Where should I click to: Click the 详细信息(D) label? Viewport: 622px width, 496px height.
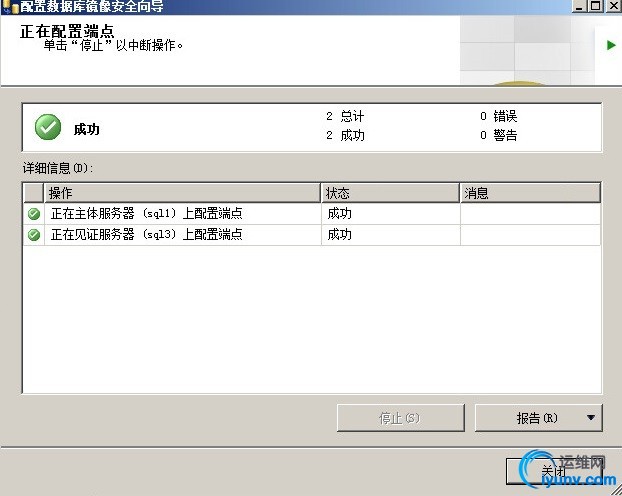pyautogui.click(x=58, y=168)
